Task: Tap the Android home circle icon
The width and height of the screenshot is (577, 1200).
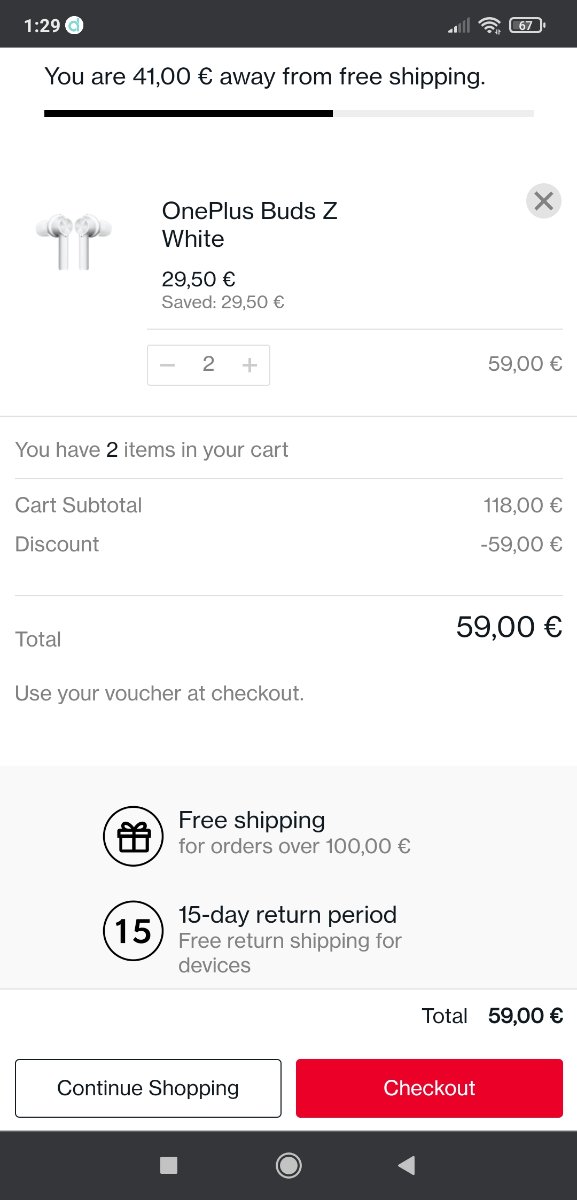Action: click(288, 1165)
